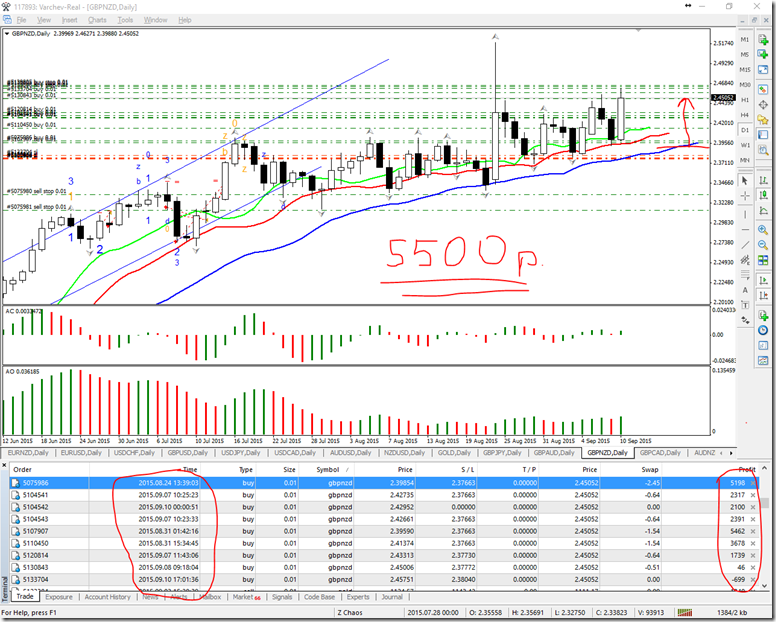
Task: Sort orders by the Profit column header
Action: (746, 470)
